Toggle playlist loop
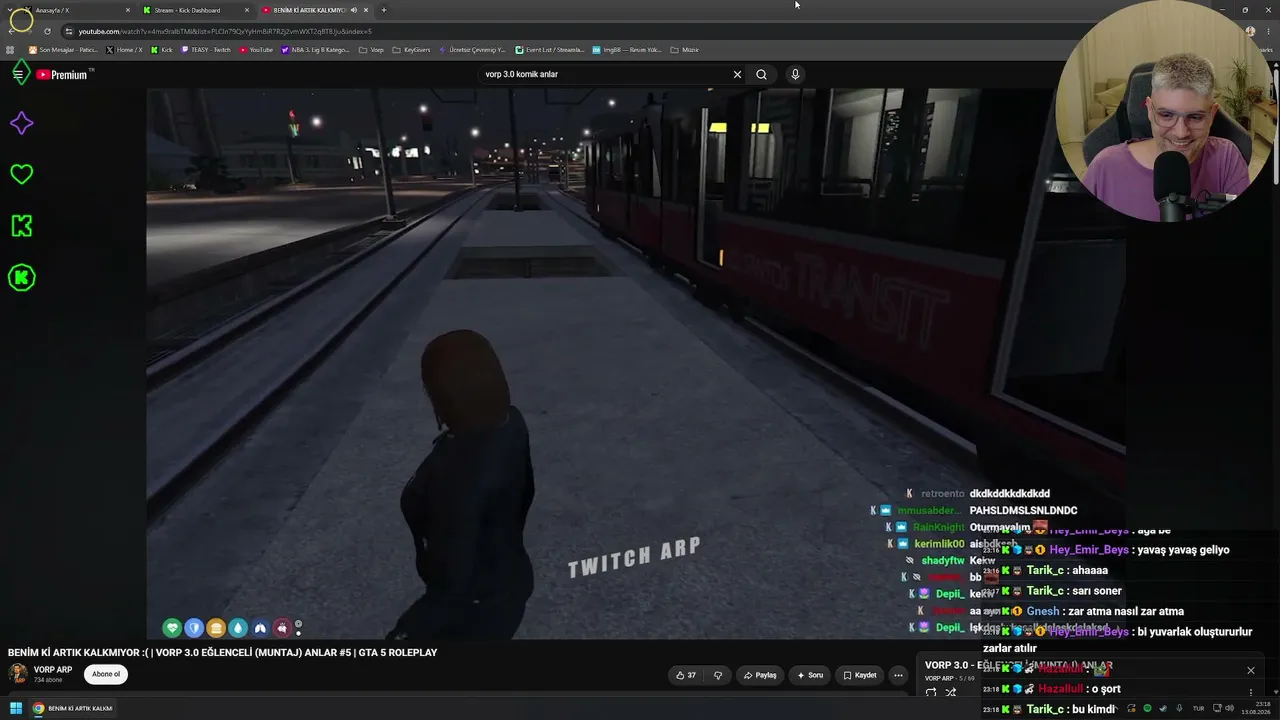 [931, 692]
